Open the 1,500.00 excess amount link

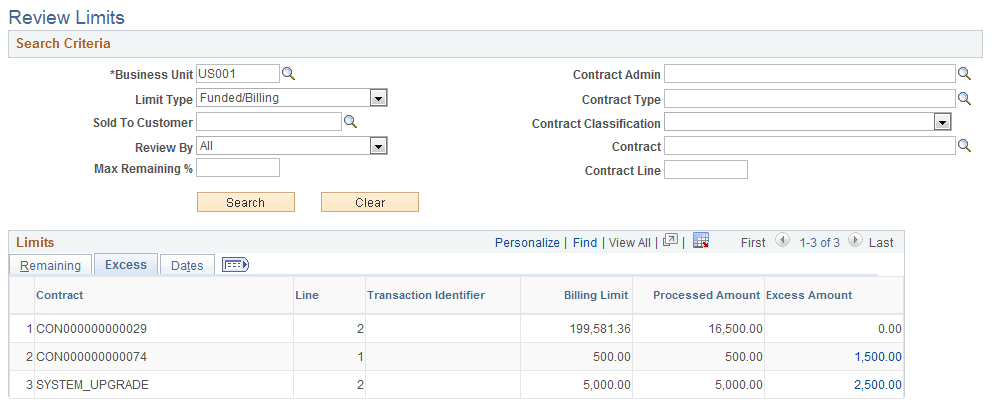click(878, 357)
